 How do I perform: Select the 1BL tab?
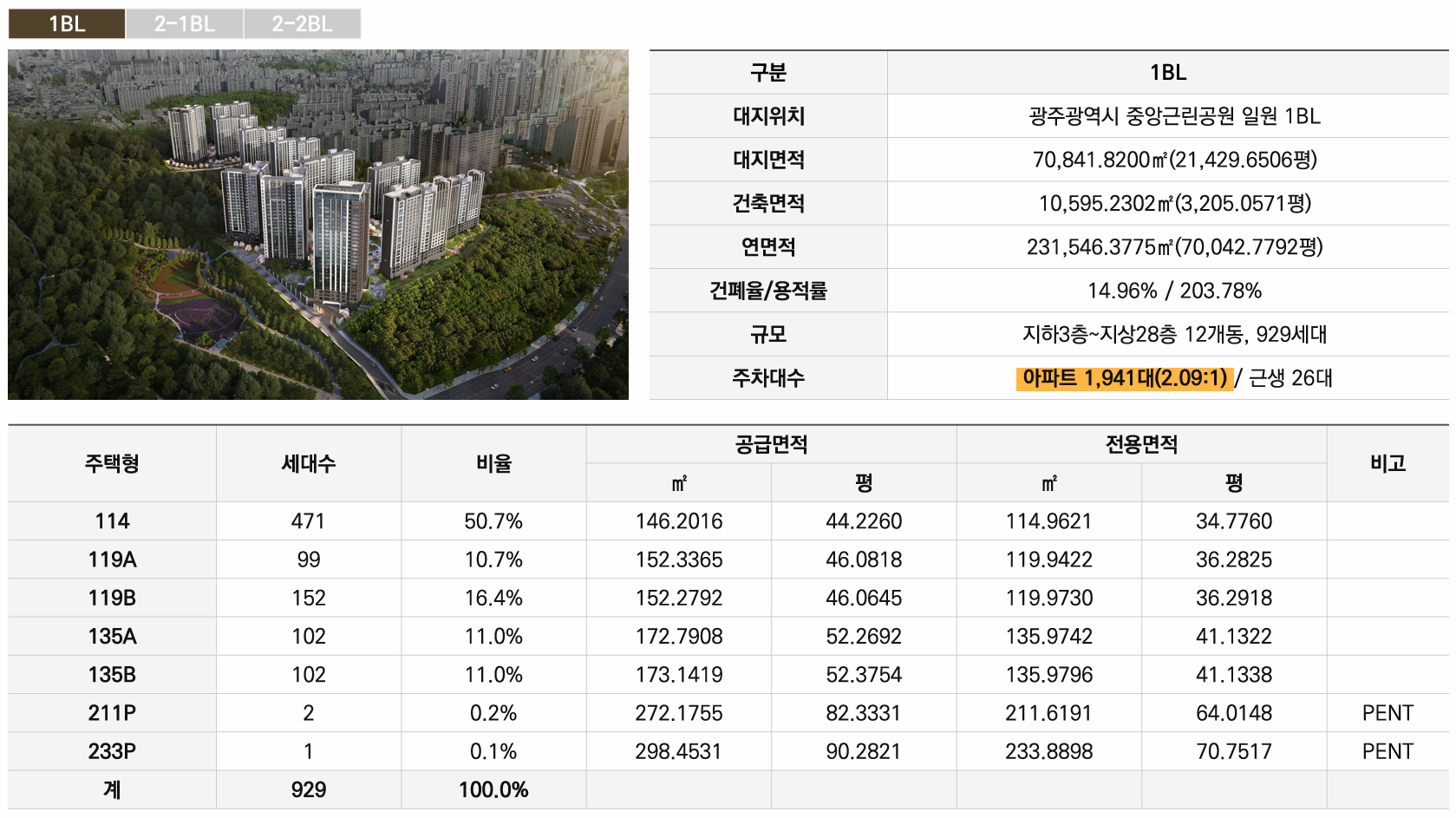pos(67,24)
